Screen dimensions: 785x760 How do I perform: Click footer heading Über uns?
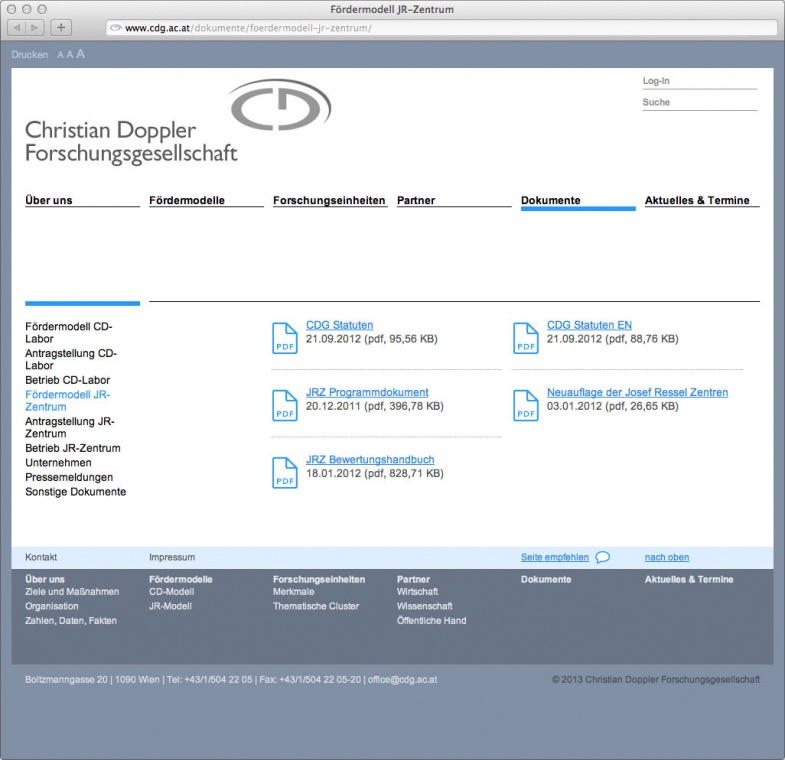click(x=45, y=579)
